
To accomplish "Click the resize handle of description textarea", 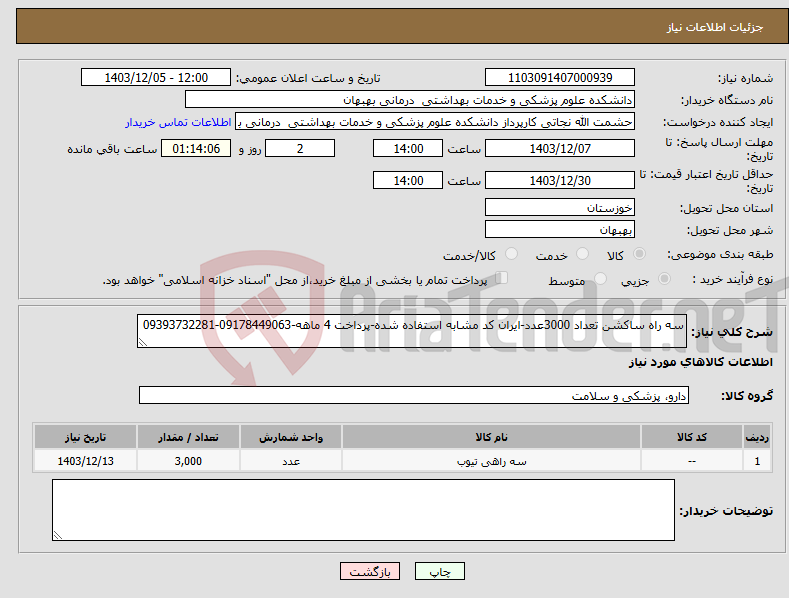I will [x=142, y=342].
